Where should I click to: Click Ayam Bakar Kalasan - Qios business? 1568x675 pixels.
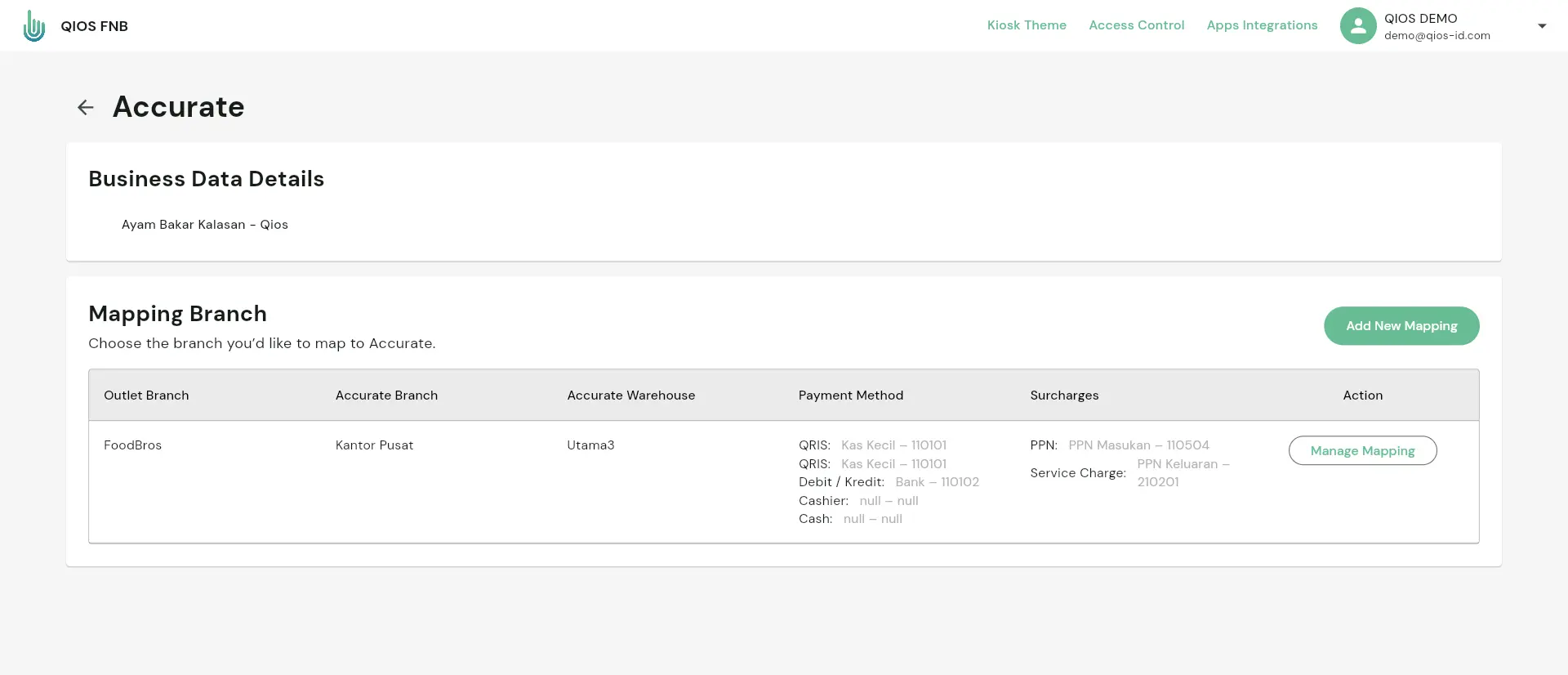(x=204, y=225)
